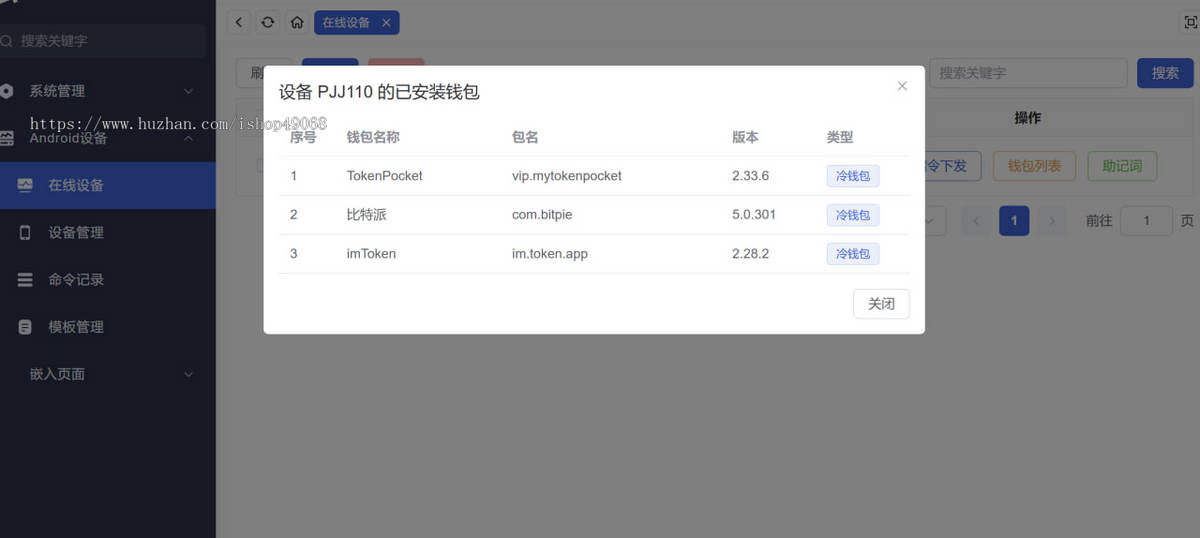Viewport: 1200px width, 538px height.
Task: Click the blue 搜索 button
Action: (1165, 73)
